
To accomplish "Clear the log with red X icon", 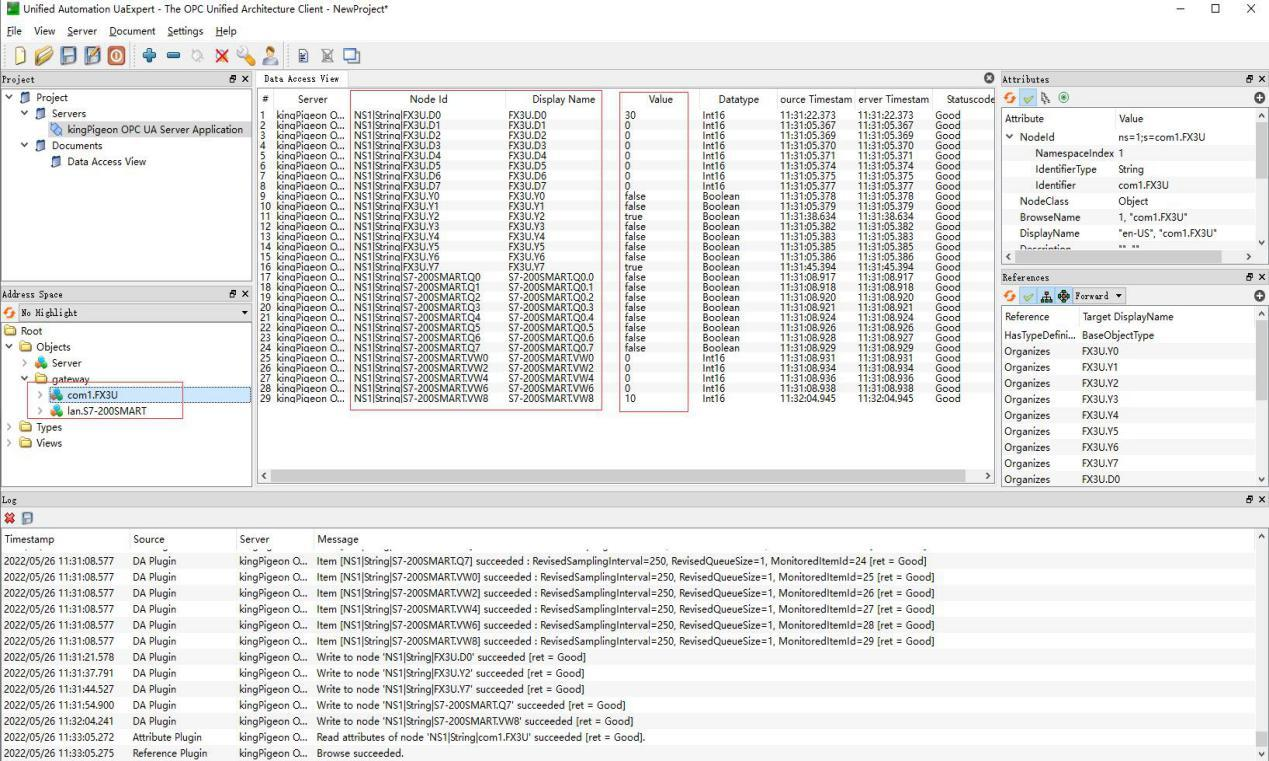I will [9, 518].
